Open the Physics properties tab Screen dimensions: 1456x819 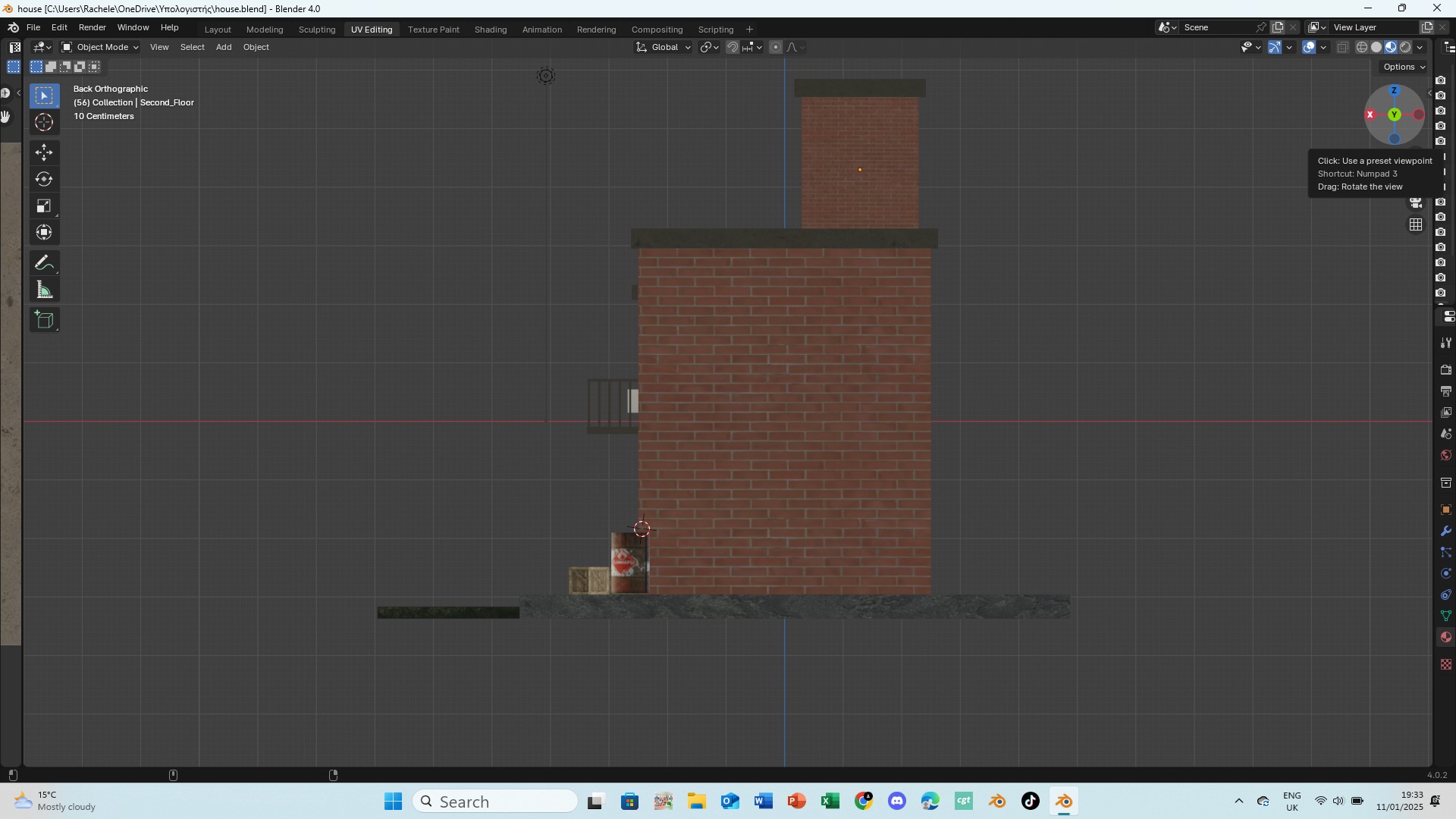pos(1446,573)
